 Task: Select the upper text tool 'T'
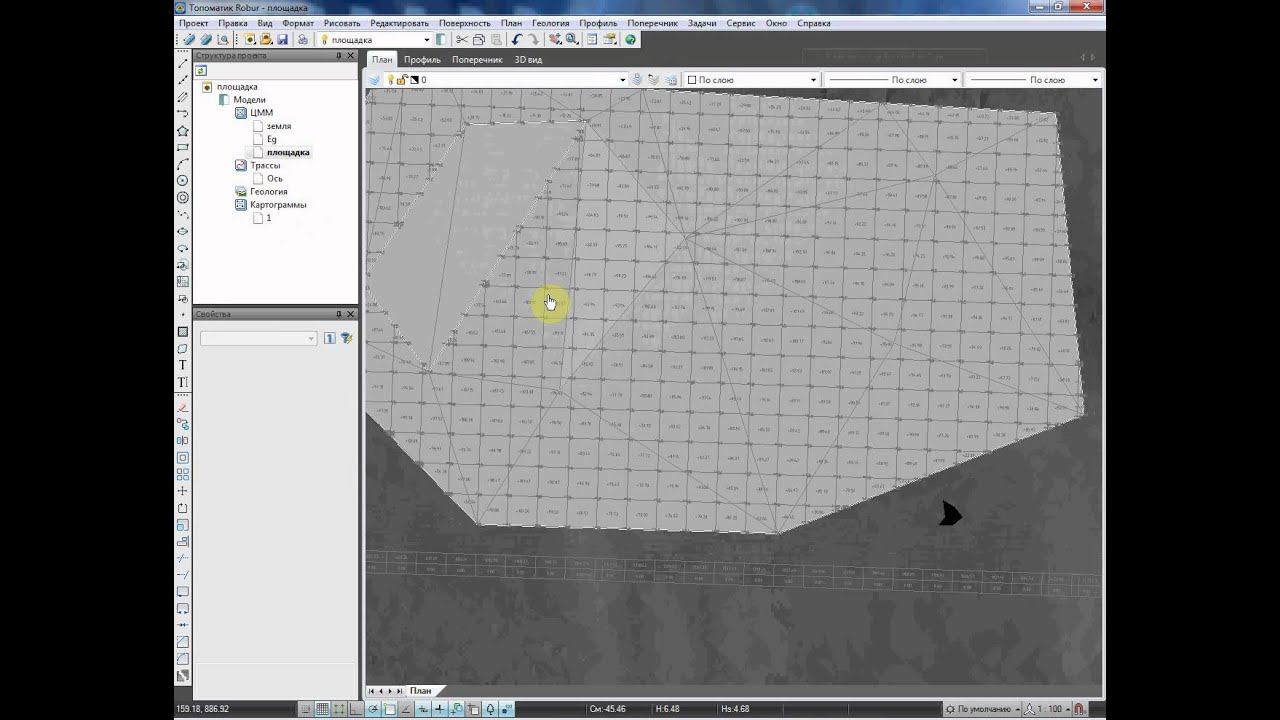coord(182,366)
